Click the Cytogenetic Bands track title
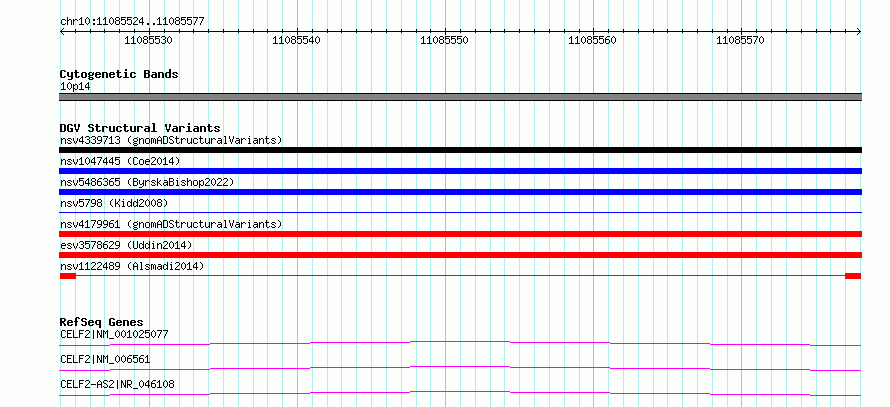Screen dimensions: 890x407 pos(119,74)
